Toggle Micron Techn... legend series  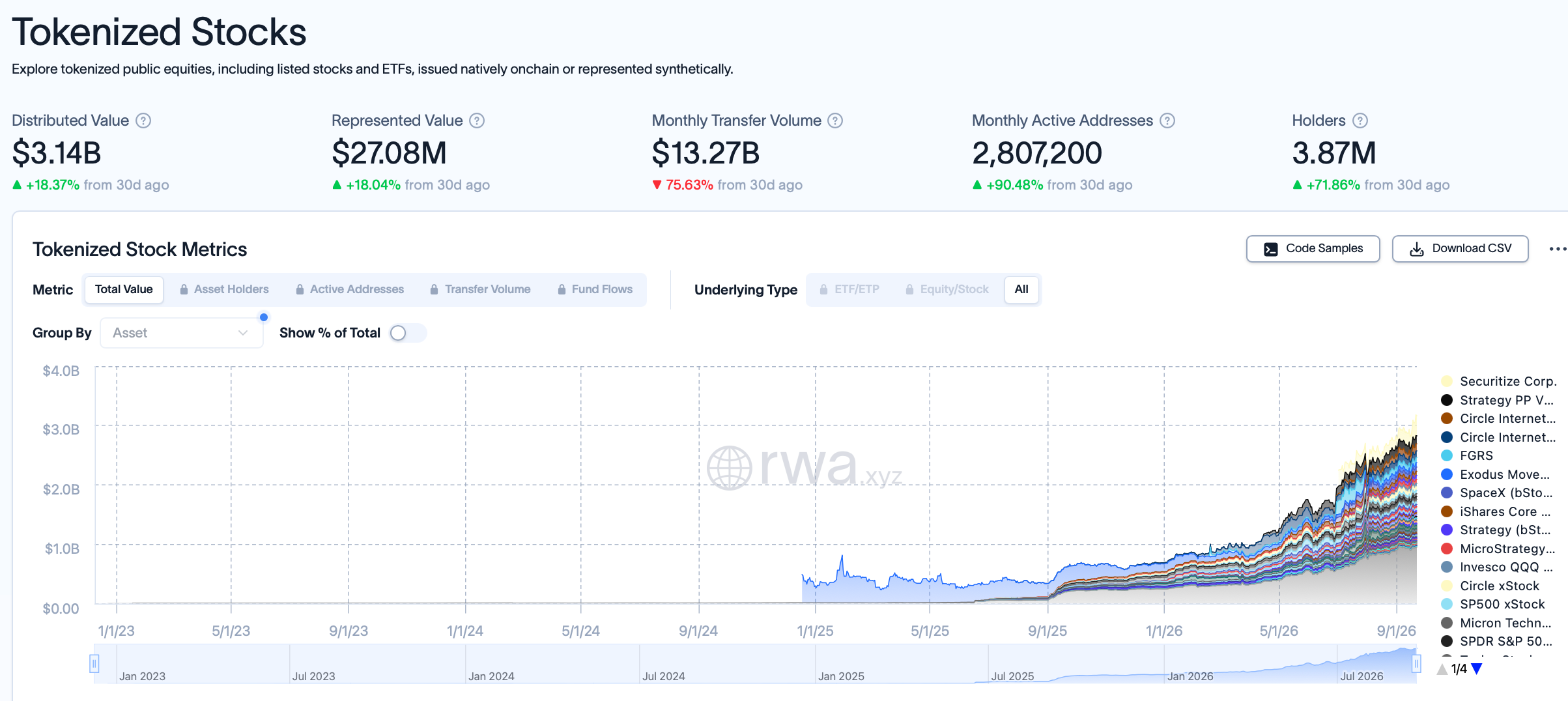[x=1496, y=623]
